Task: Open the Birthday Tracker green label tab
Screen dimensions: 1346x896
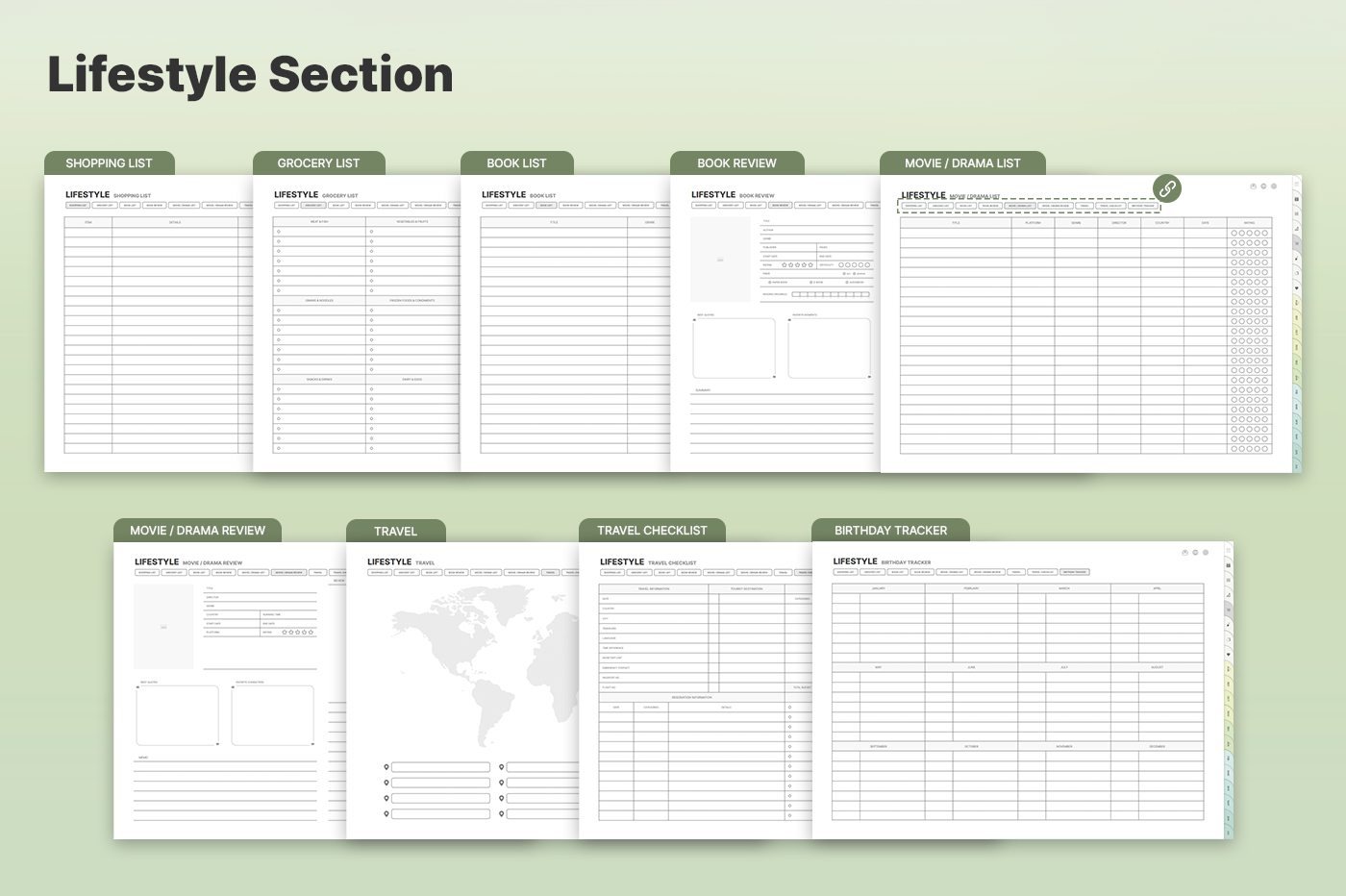Action: [890, 530]
